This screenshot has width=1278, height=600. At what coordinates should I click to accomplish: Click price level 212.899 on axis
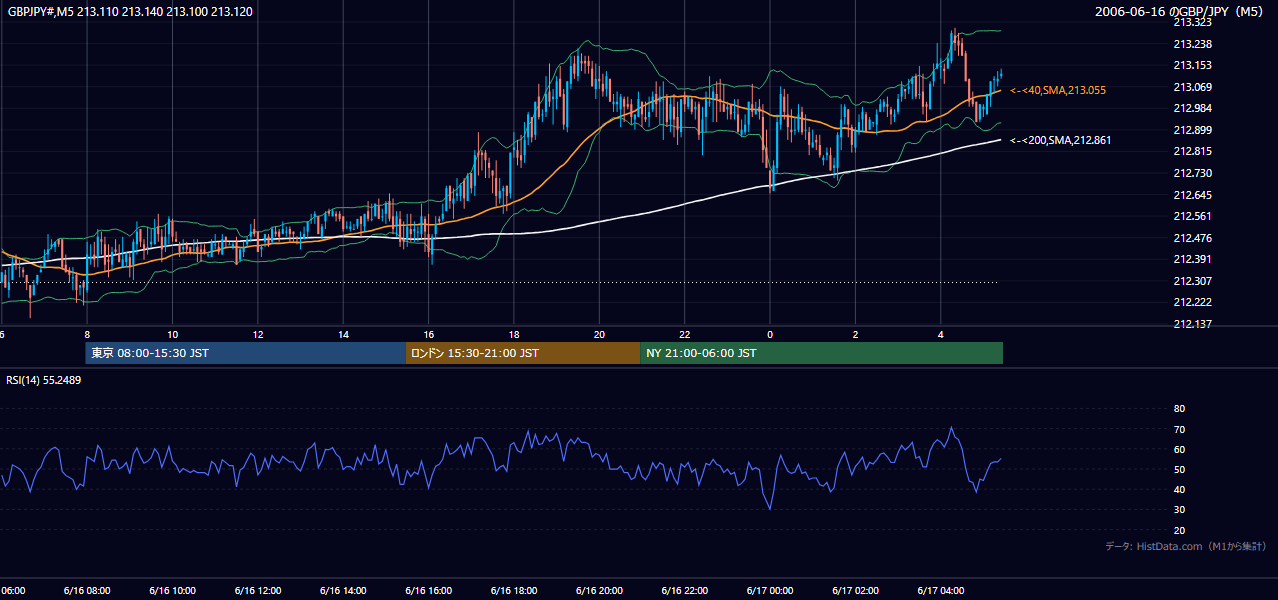(x=1192, y=130)
